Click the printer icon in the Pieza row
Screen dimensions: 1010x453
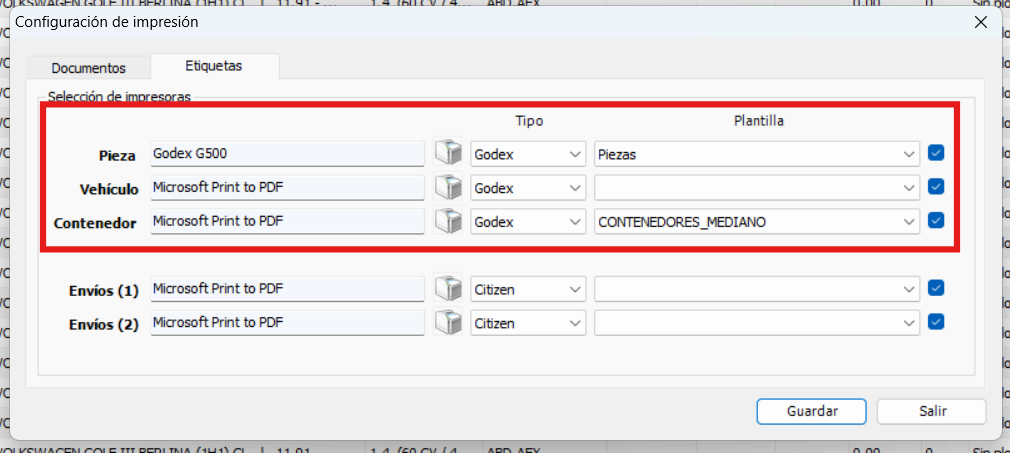449,154
